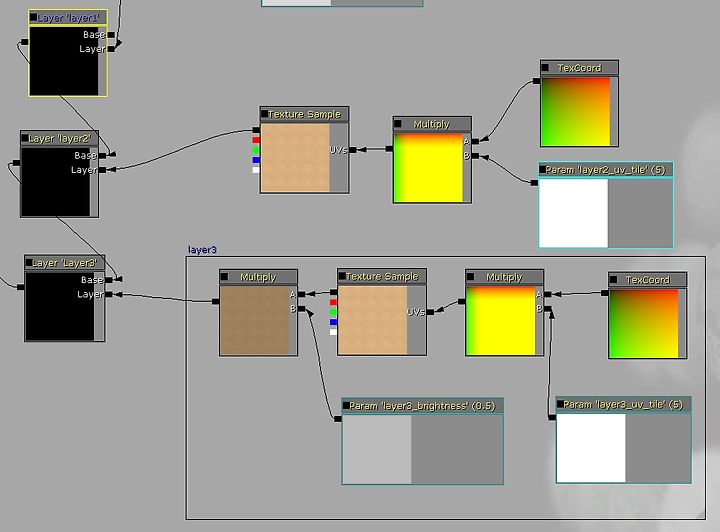The width and height of the screenshot is (720, 532).
Task: Click A pin of Multiply connected to layer3_brightness
Action: pos(302,294)
